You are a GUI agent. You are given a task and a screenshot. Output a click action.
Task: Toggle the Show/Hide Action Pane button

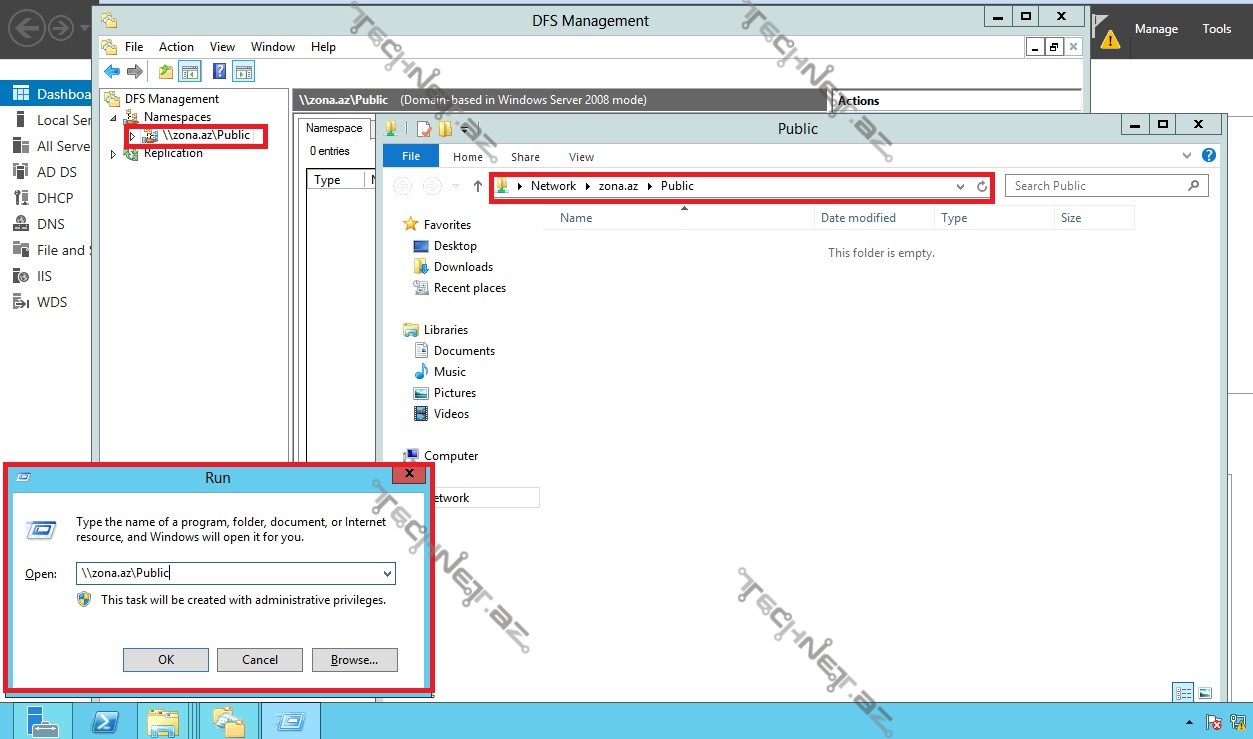243,71
